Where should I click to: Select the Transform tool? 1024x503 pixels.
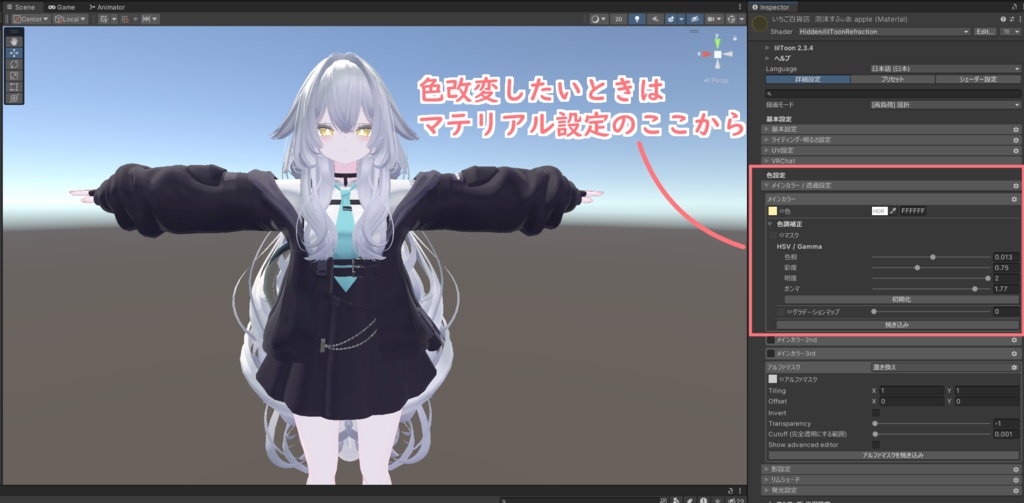click(x=14, y=98)
